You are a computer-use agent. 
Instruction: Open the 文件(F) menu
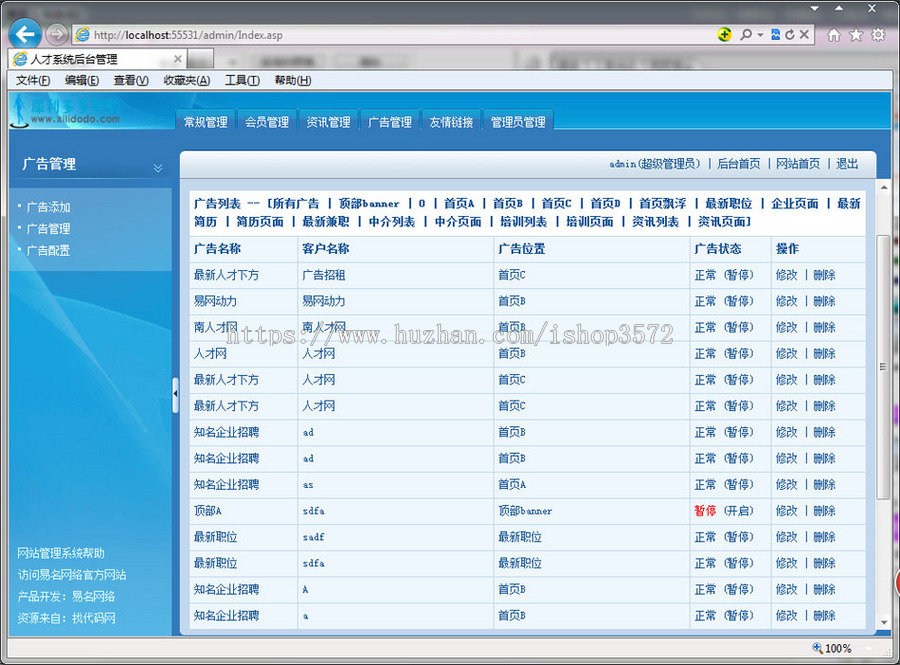33,80
